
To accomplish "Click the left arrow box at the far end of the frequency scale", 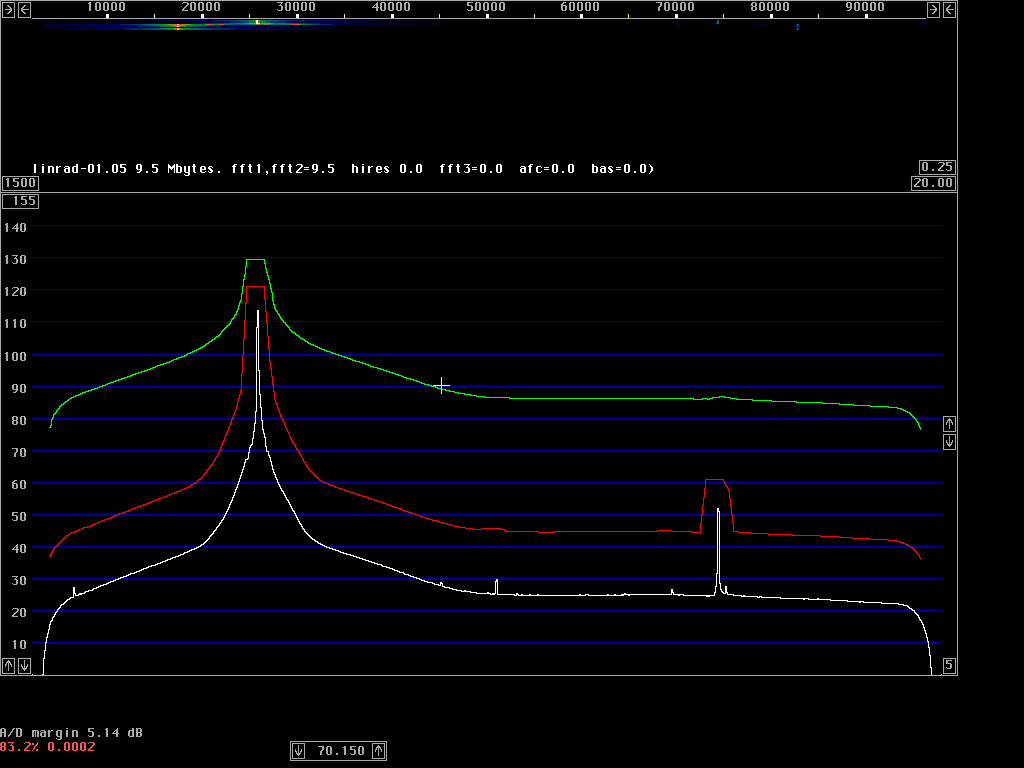I will tap(950, 9).
